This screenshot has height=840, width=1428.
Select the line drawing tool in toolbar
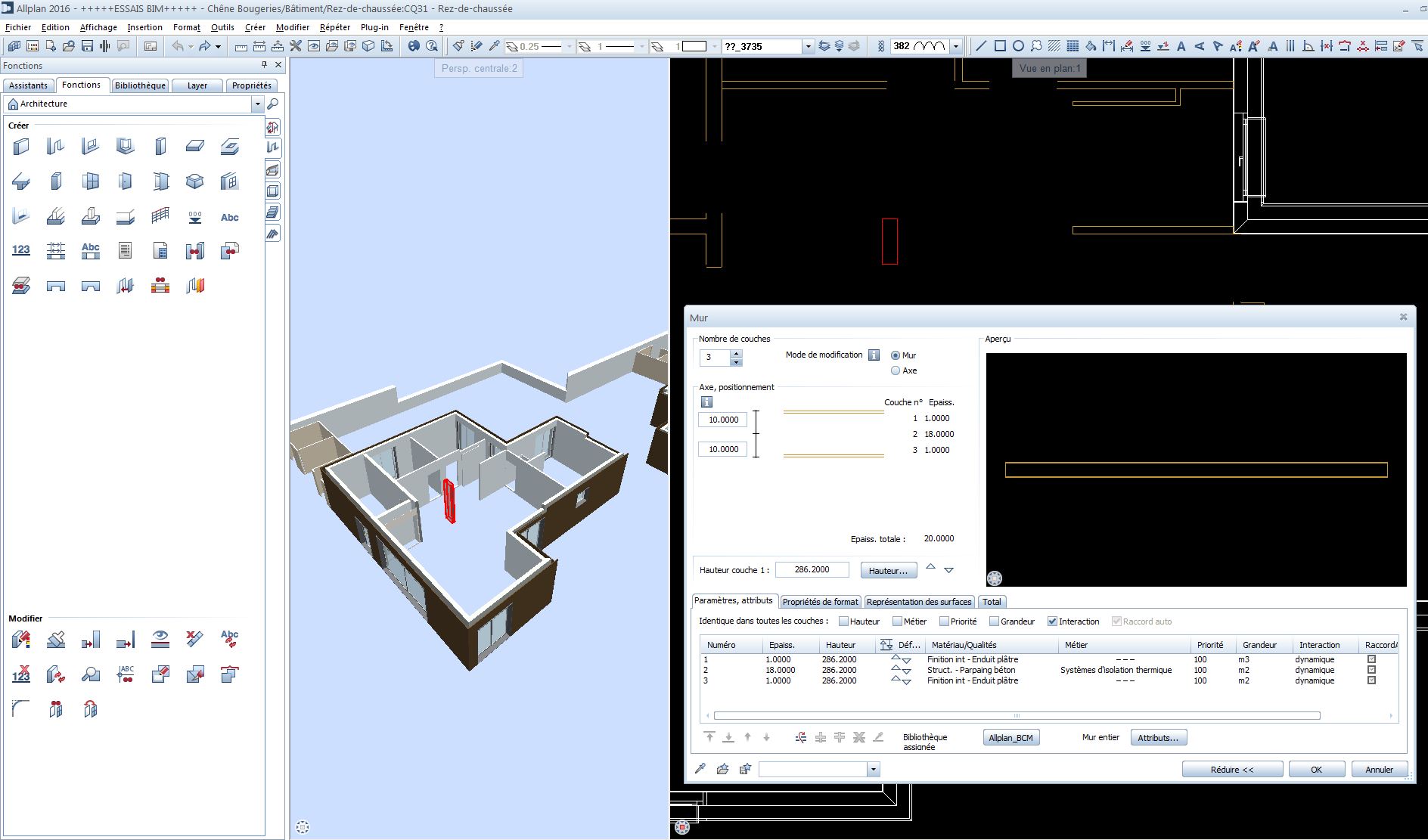pyautogui.click(x=981, y=46)
